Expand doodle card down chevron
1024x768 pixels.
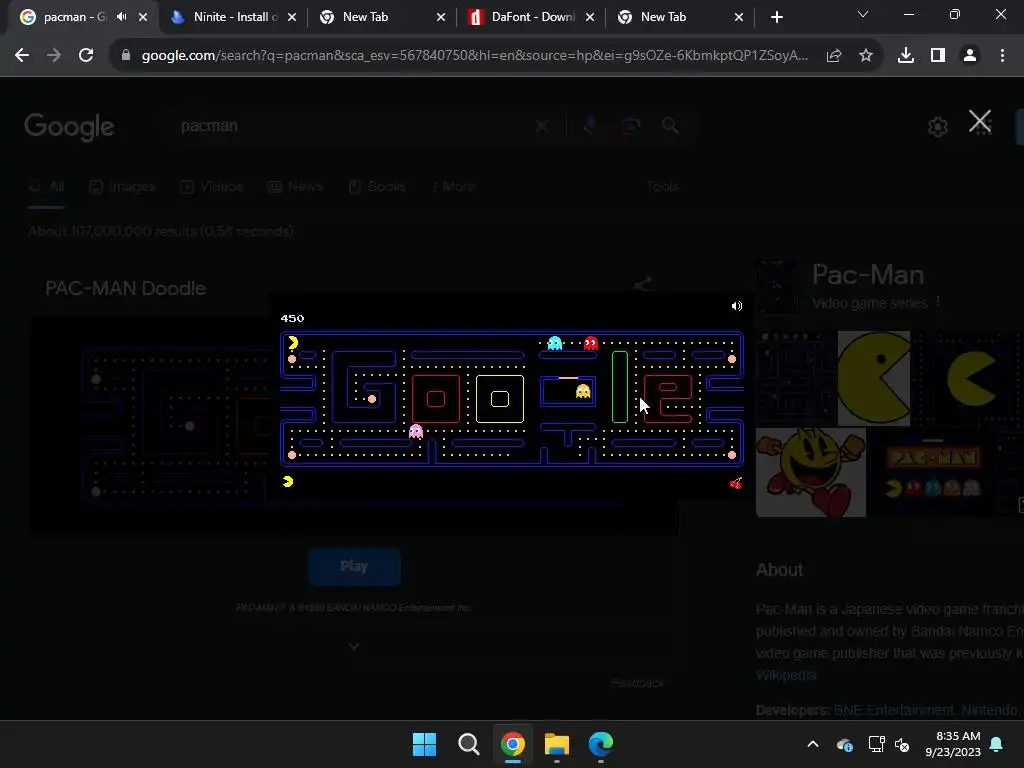pyautogui.click(x=354, y=646)
